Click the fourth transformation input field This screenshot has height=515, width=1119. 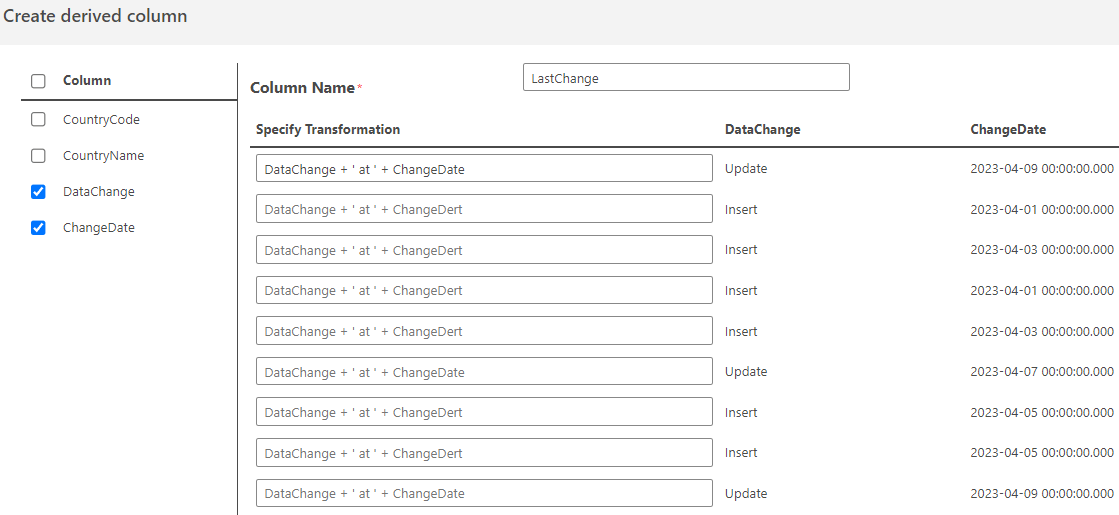(484, 291)
